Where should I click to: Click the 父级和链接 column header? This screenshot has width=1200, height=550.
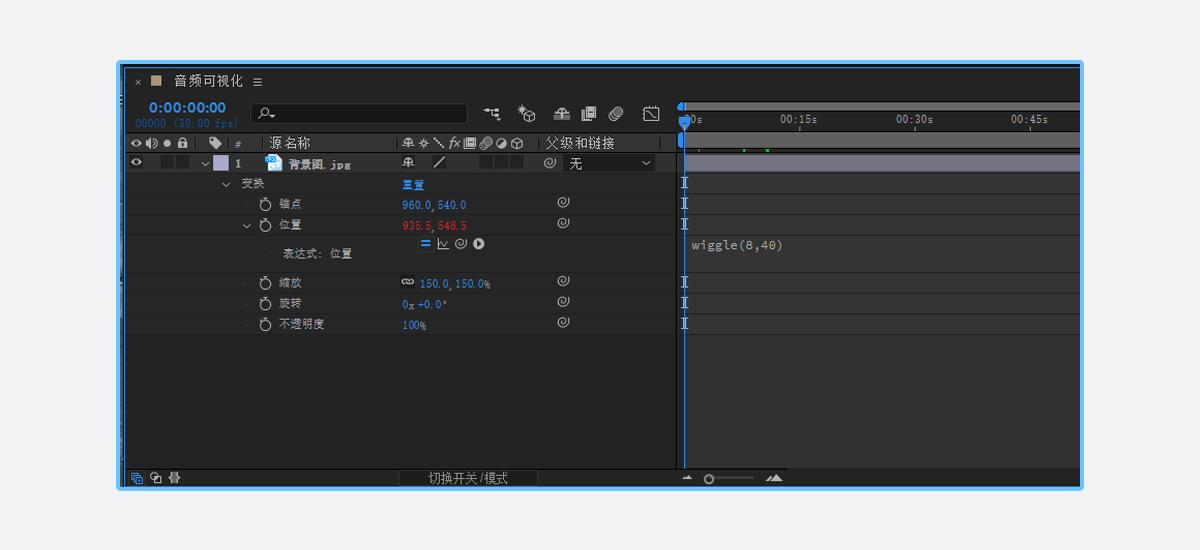[x=579, y=144]
